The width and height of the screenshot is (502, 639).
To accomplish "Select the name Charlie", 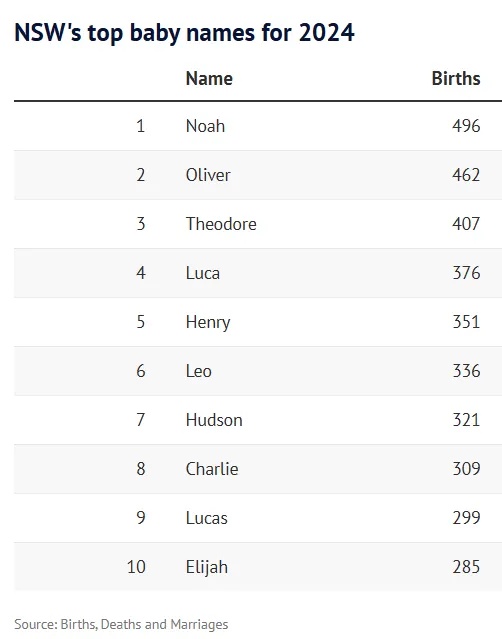I will click(x=212, y=469).
